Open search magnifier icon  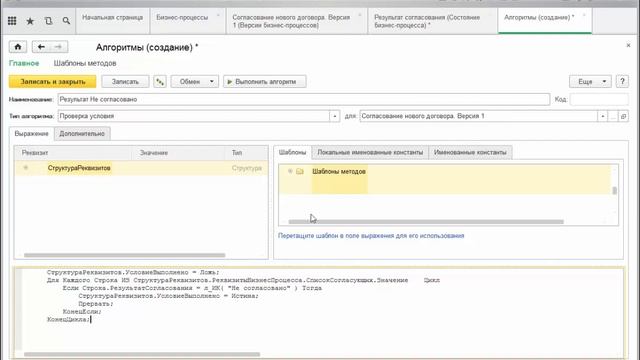click(x=66, y=21)
